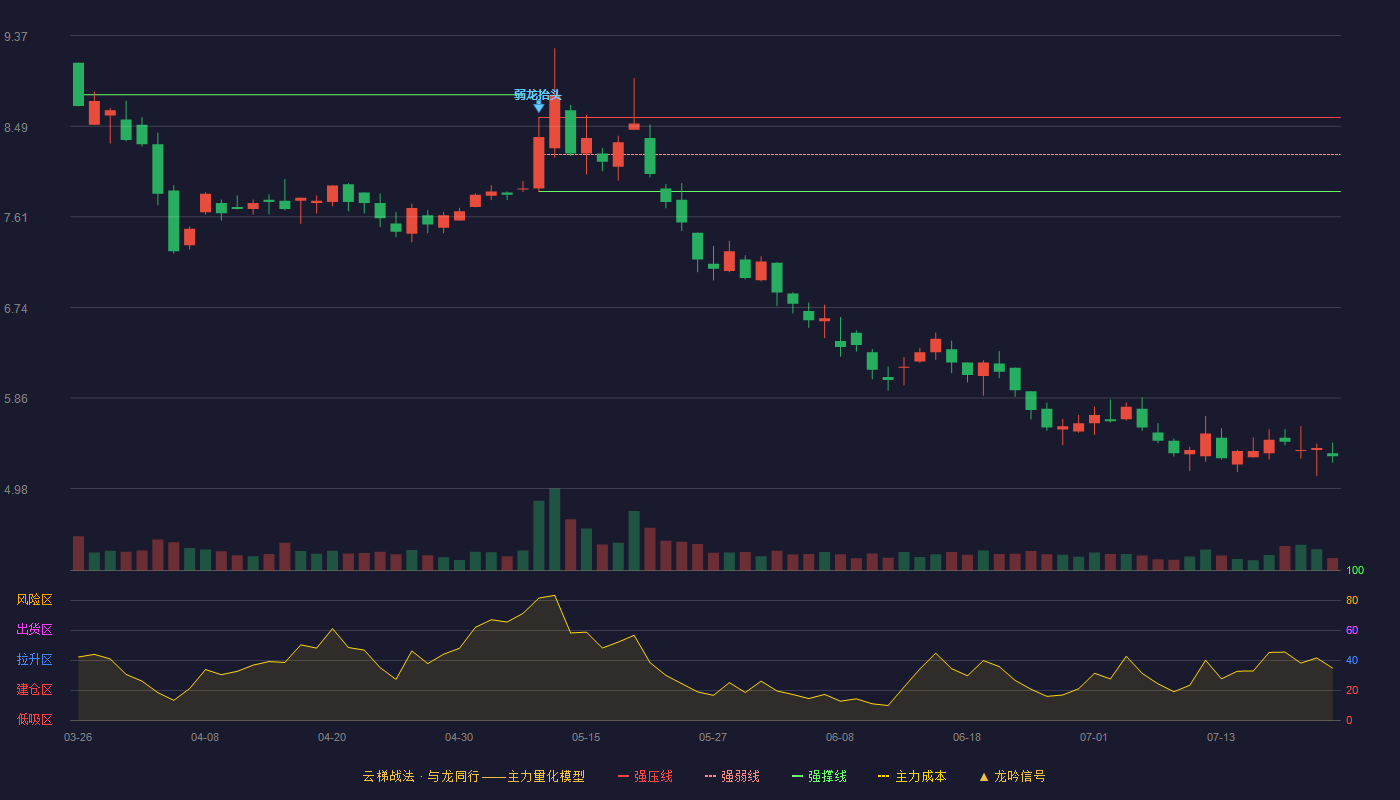Click the 5.86 price axis label

tap(16, 399)
